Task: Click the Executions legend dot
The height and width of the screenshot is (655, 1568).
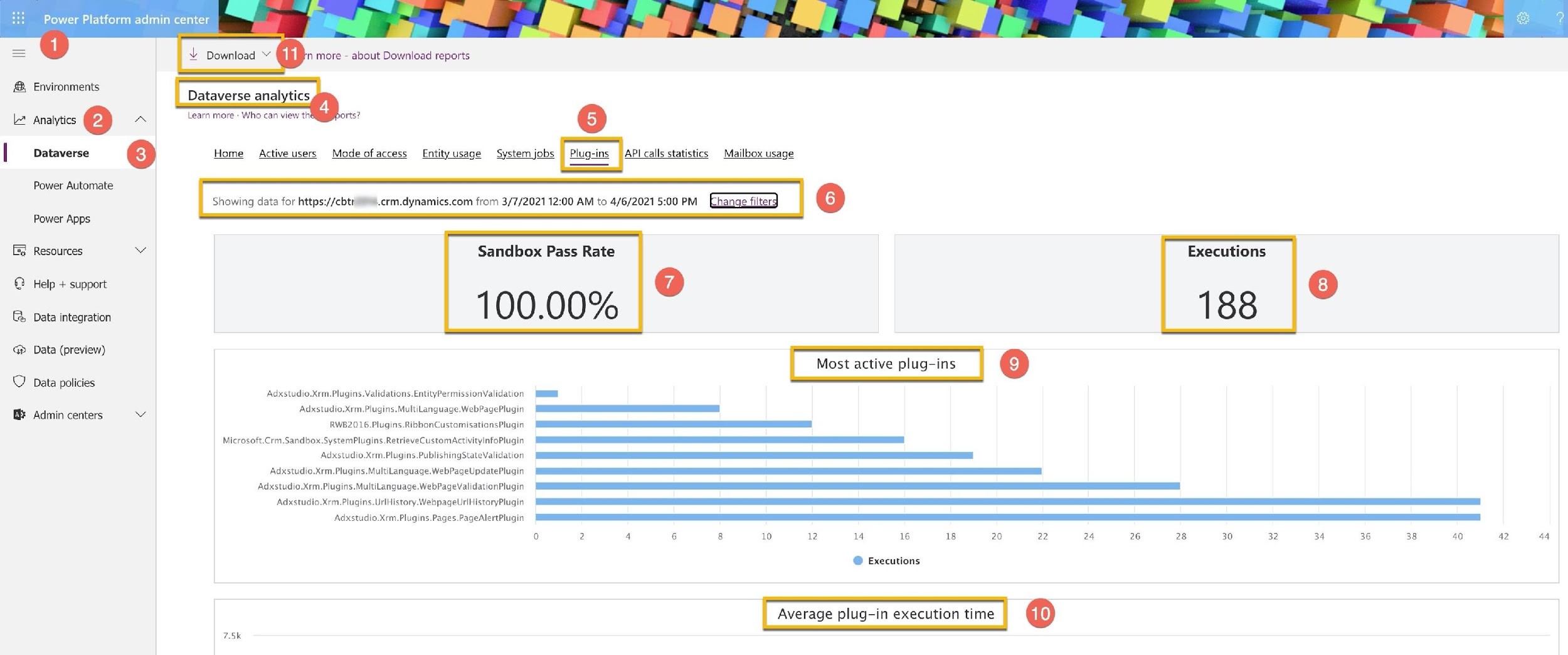Action: (x=857, y=560)
